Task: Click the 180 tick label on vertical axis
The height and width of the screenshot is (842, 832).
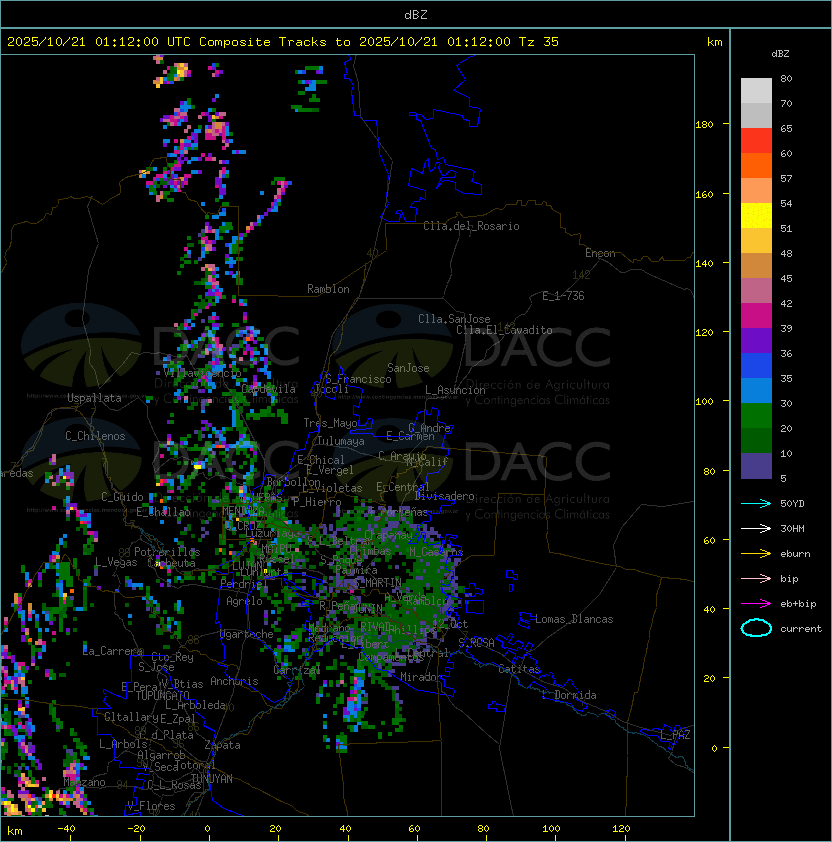Action: (704, 125)
